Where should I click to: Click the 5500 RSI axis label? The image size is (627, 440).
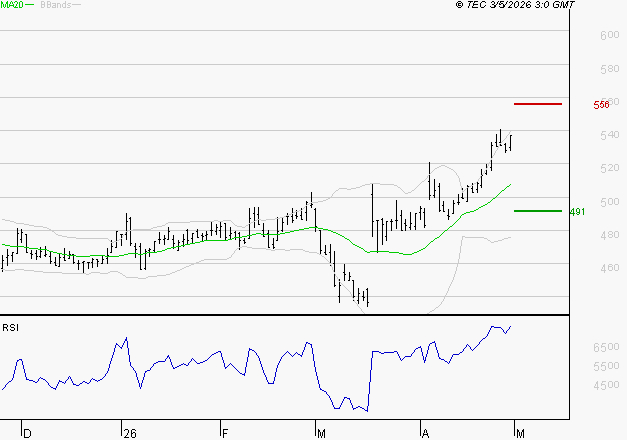pos(607,366)
